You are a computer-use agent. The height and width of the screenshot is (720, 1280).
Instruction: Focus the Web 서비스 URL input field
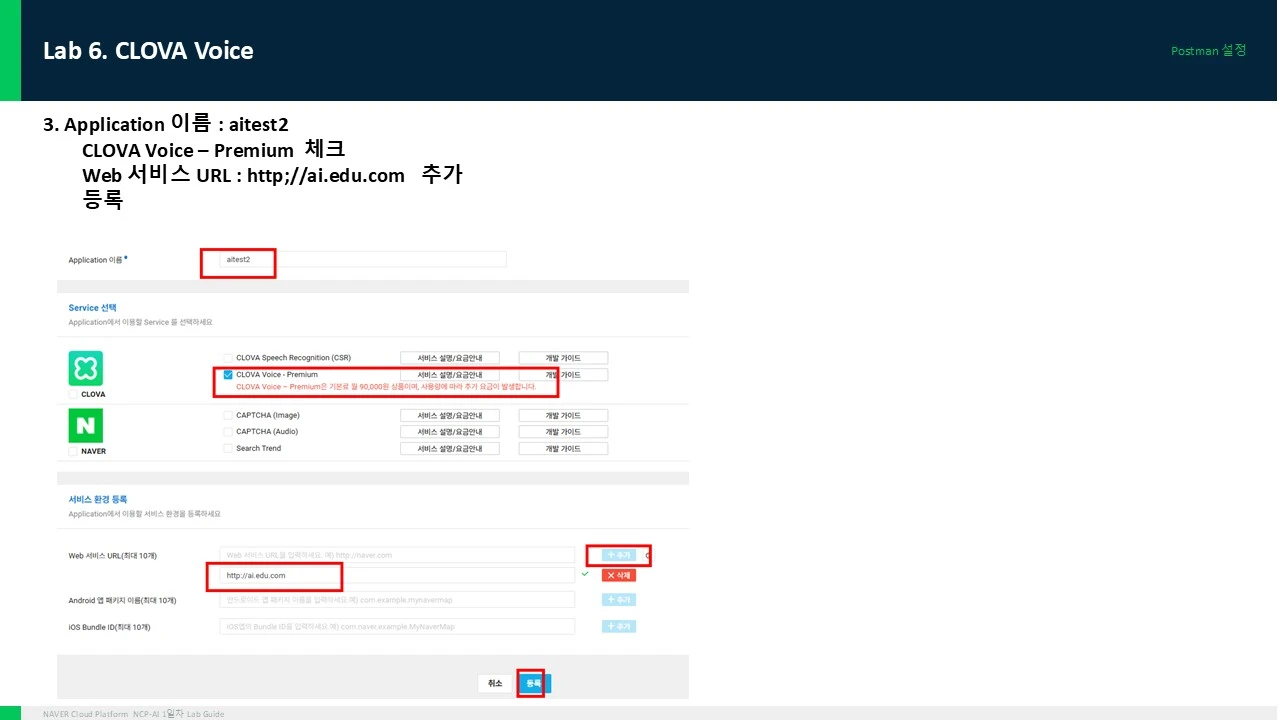[x=397, y=555]
